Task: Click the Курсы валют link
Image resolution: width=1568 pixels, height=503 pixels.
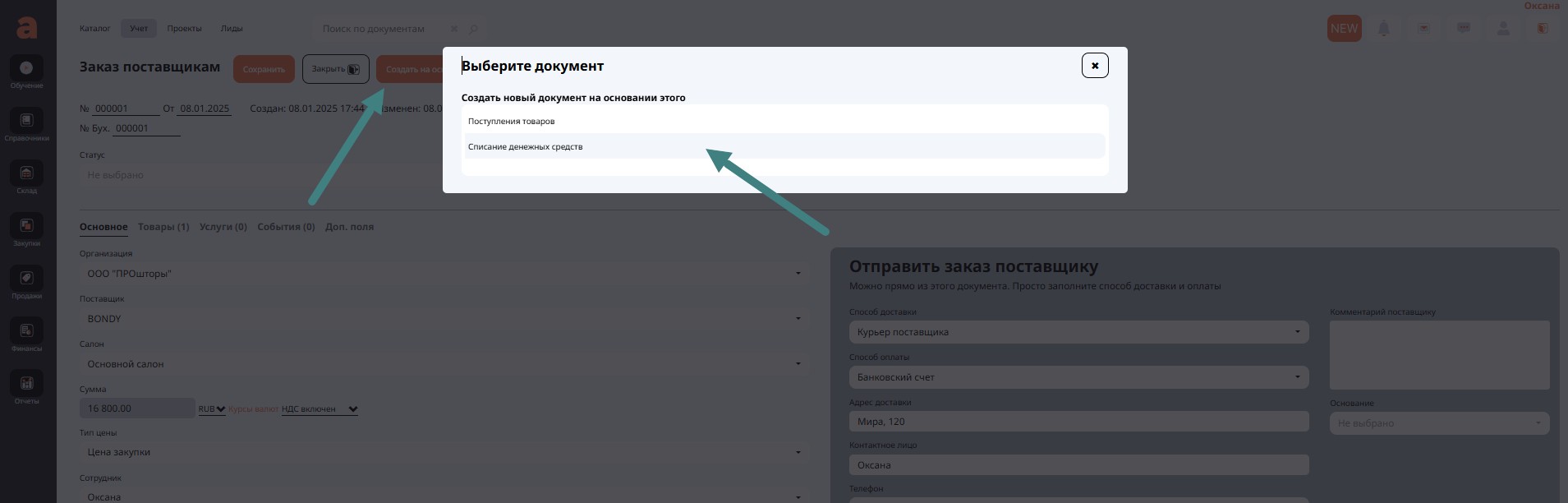Action: pos(253,409)
